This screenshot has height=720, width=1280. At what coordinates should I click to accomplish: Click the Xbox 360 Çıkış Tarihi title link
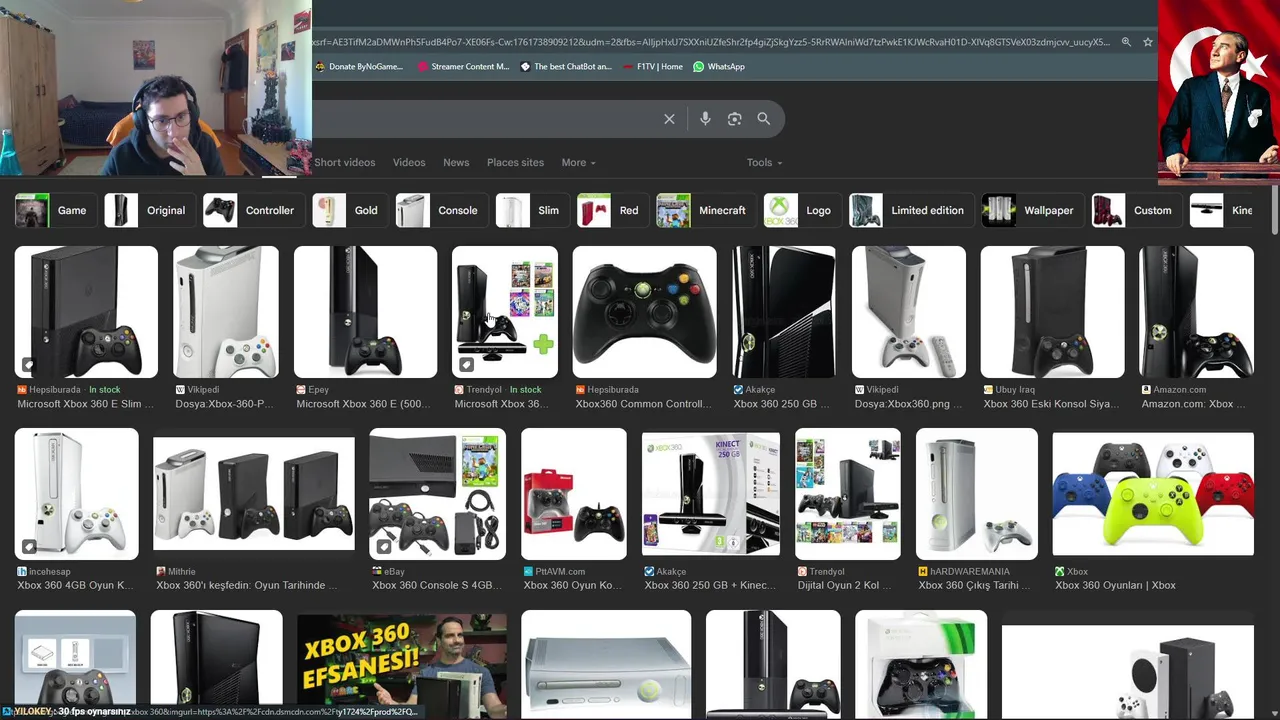pos(975,585)
